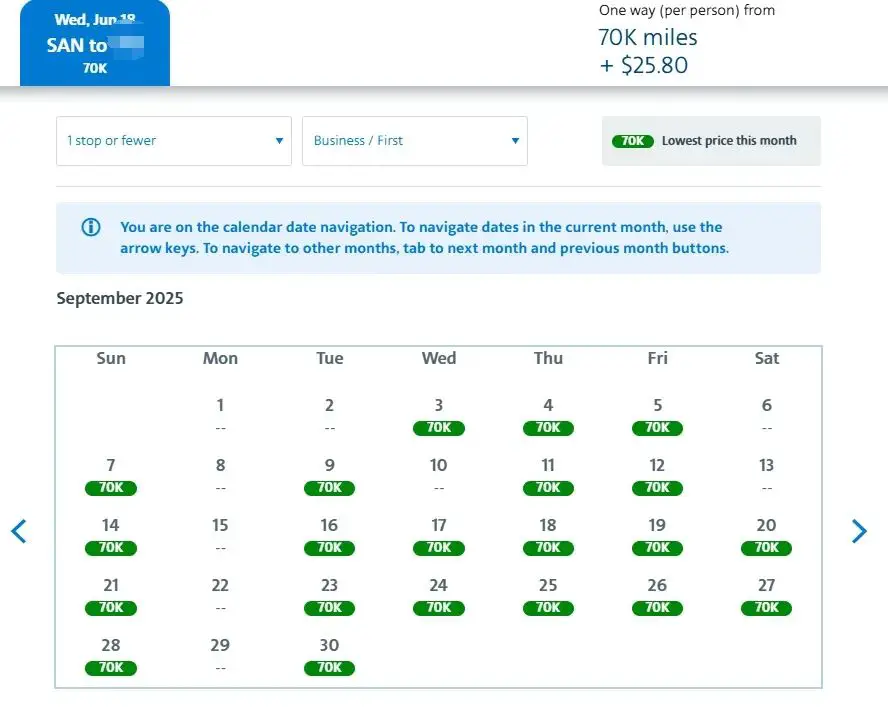
Task: Choose September 23 on the calendar
Action: pos(329,596)
